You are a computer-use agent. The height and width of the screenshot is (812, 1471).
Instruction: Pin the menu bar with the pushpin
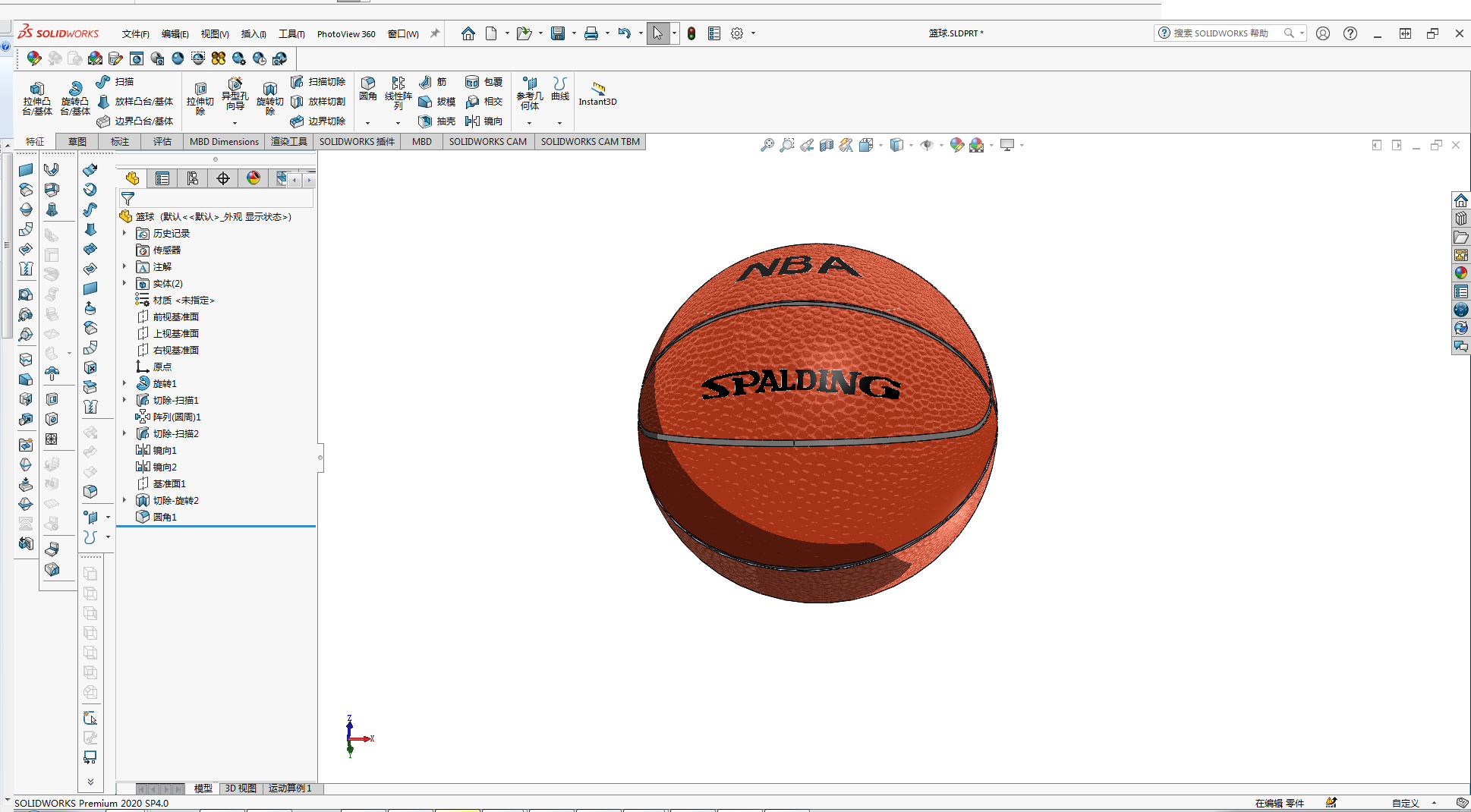(x=434, y=33)
